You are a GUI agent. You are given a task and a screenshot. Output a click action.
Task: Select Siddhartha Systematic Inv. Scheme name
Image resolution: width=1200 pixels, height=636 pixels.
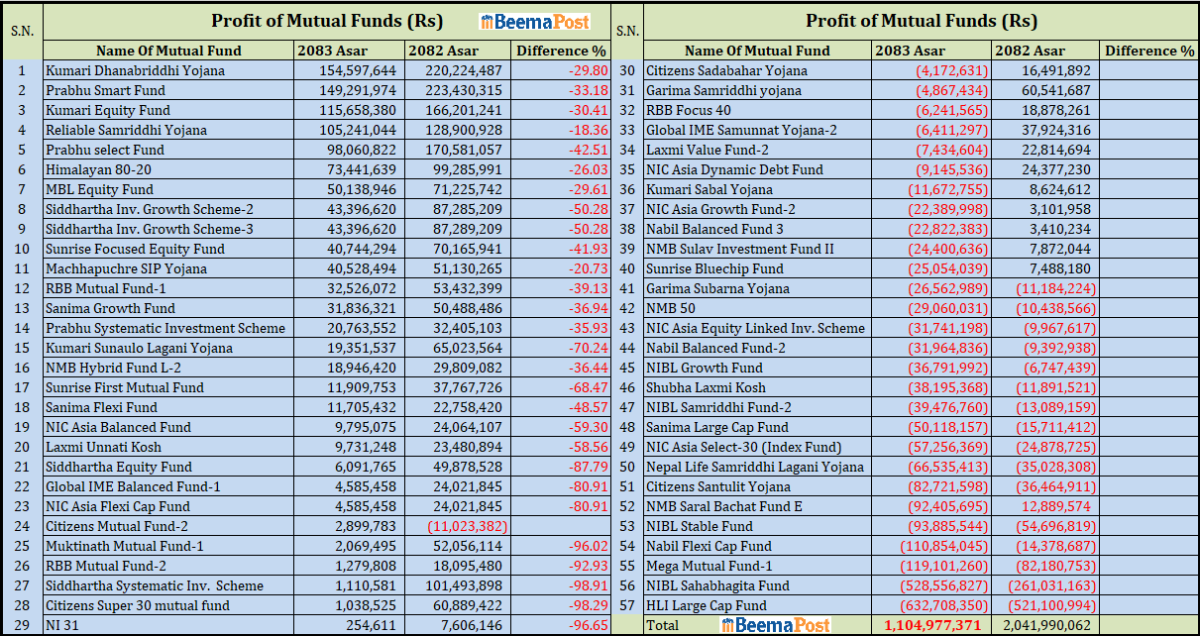tap(154, 586)
